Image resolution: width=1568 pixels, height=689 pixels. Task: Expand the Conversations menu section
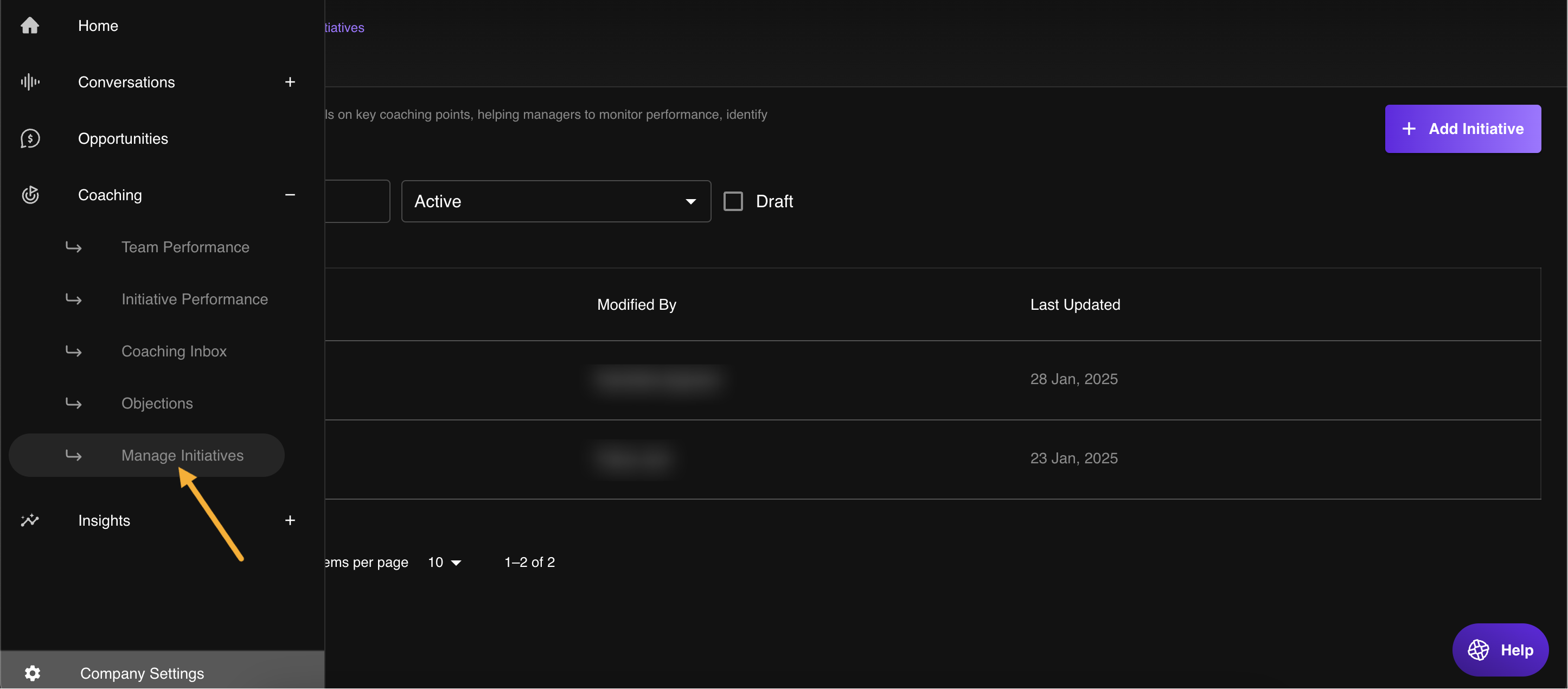tap(290, 81)
